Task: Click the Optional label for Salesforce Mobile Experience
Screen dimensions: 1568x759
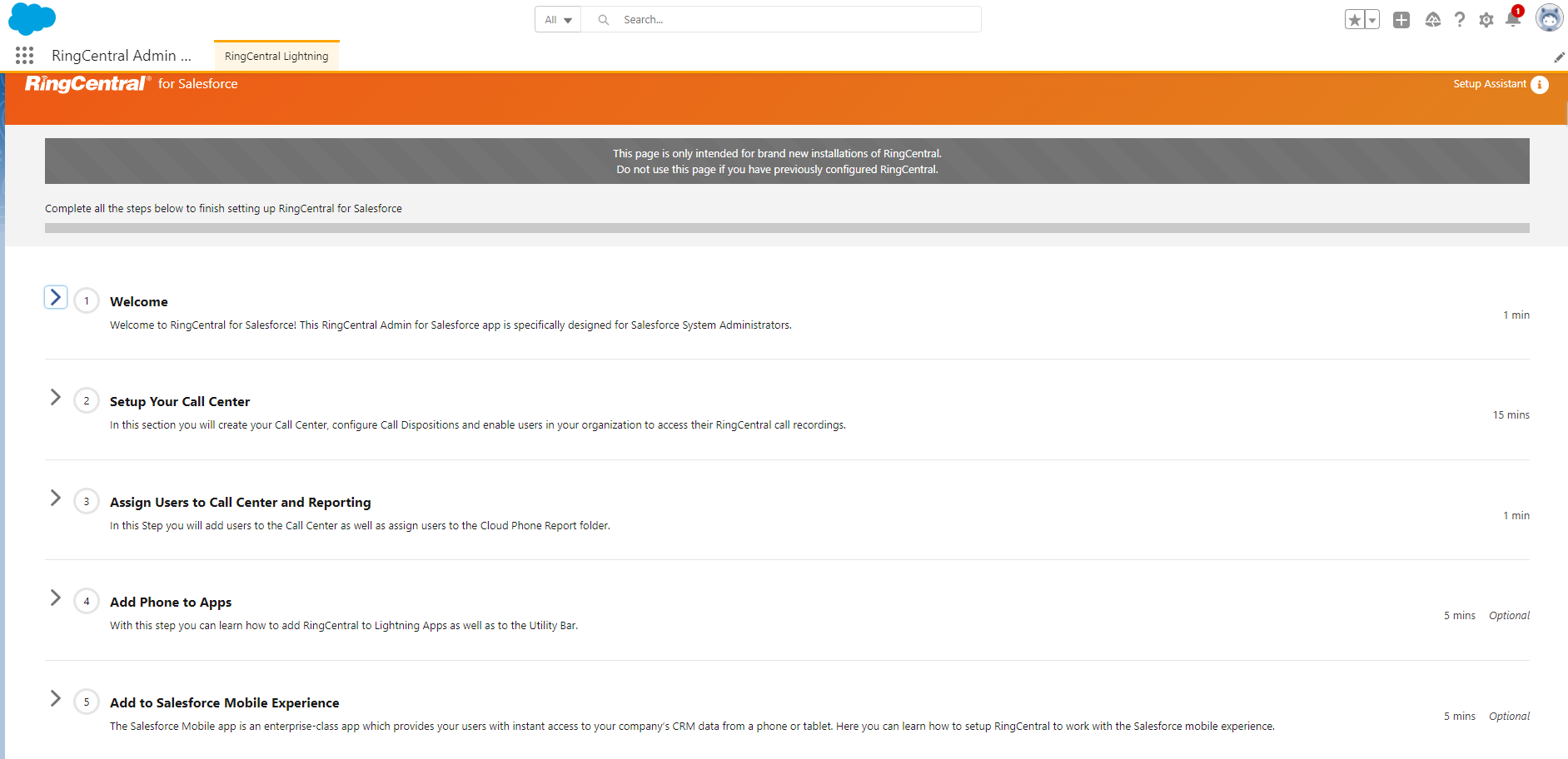Action: pyautogui.click(x=1509, y=717)
